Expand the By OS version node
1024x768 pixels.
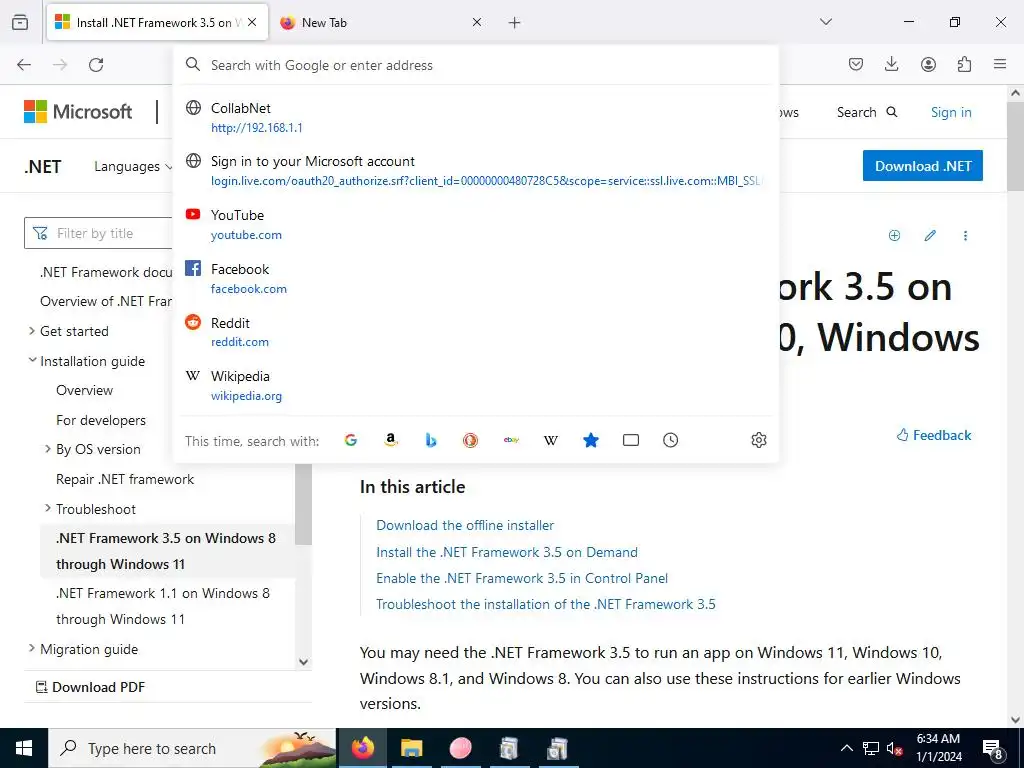click(x=48, y=449)
